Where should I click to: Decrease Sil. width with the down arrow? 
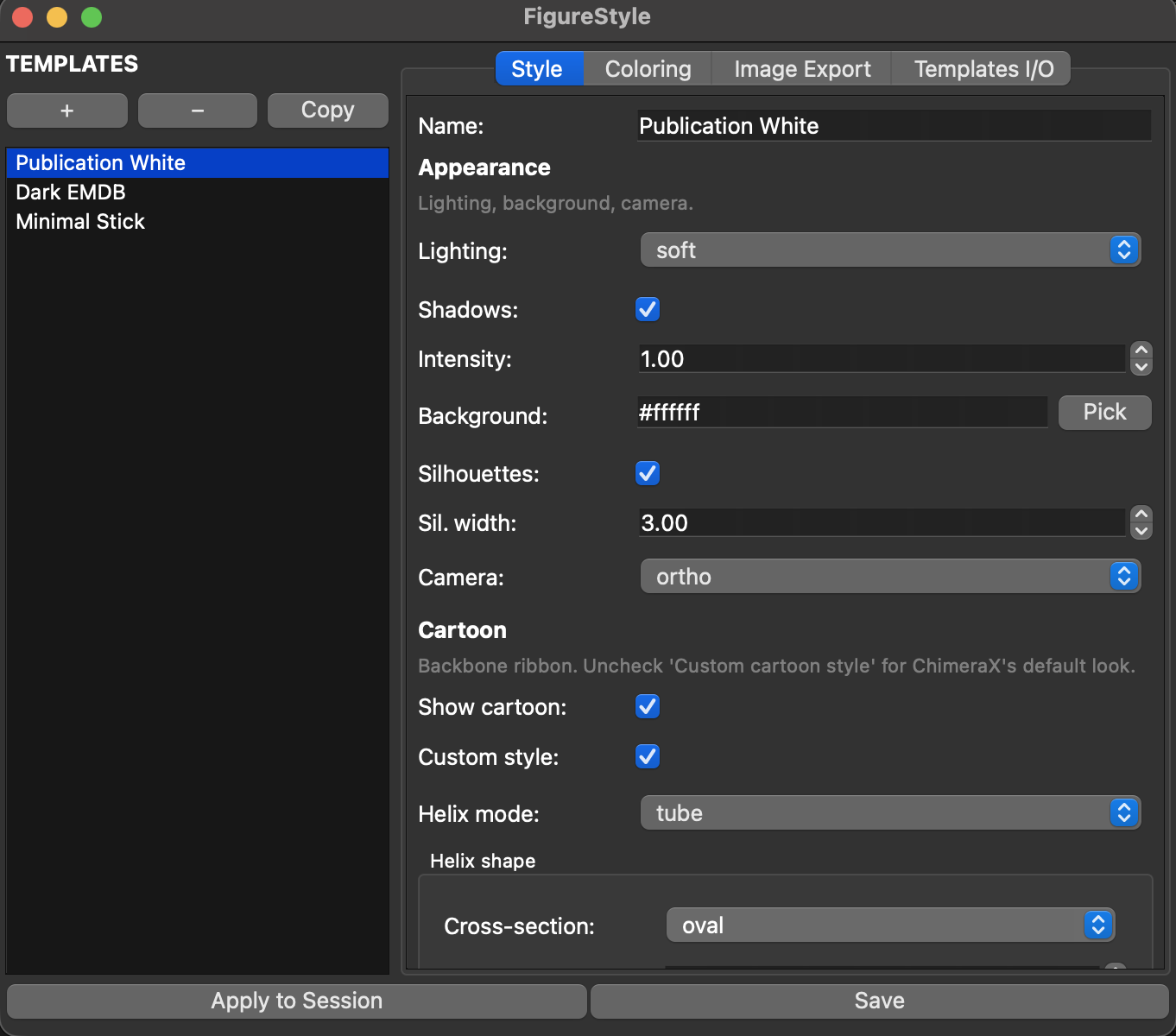click(1141, 531)
